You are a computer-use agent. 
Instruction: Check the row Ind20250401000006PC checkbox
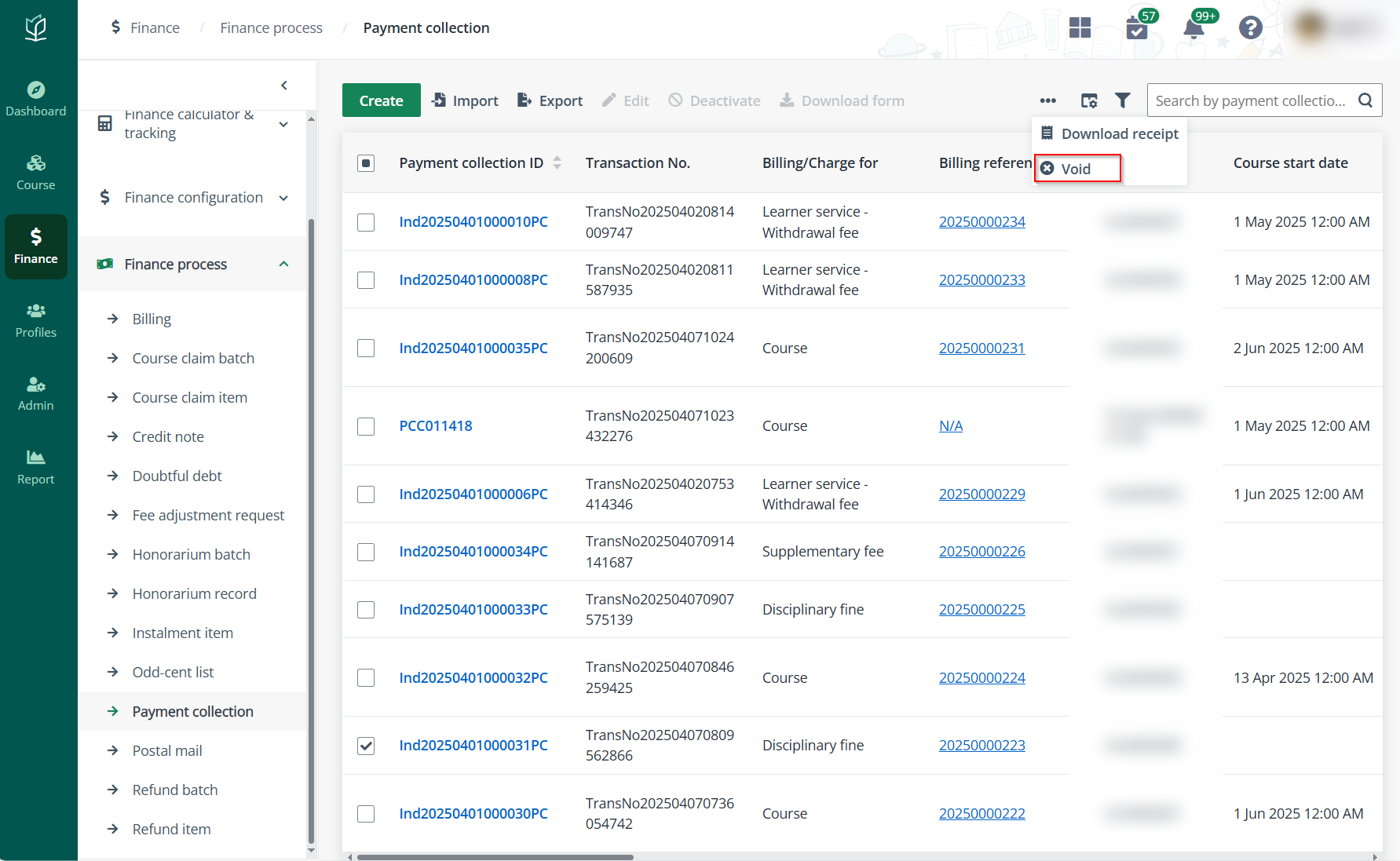pos(366,494)
